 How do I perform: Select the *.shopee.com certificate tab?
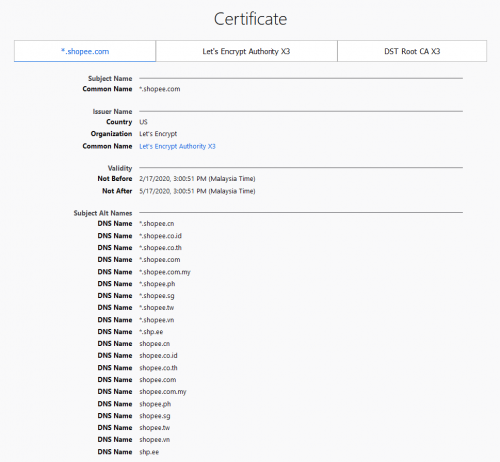(85, 51)
